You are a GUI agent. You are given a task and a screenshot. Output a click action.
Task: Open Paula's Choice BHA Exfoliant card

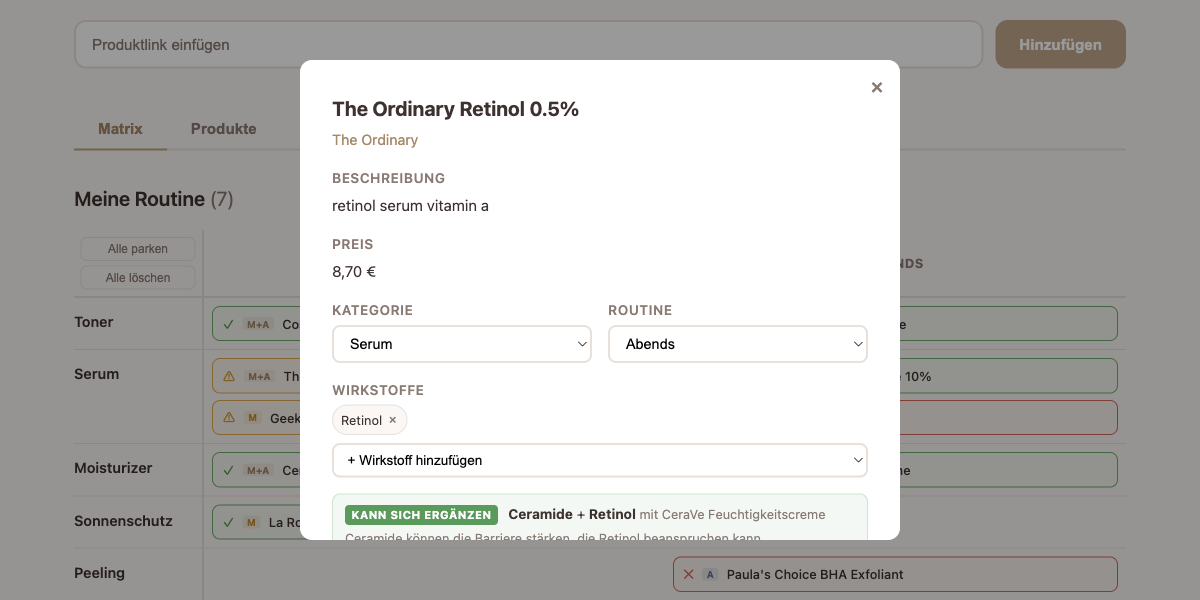pos(895,574)
